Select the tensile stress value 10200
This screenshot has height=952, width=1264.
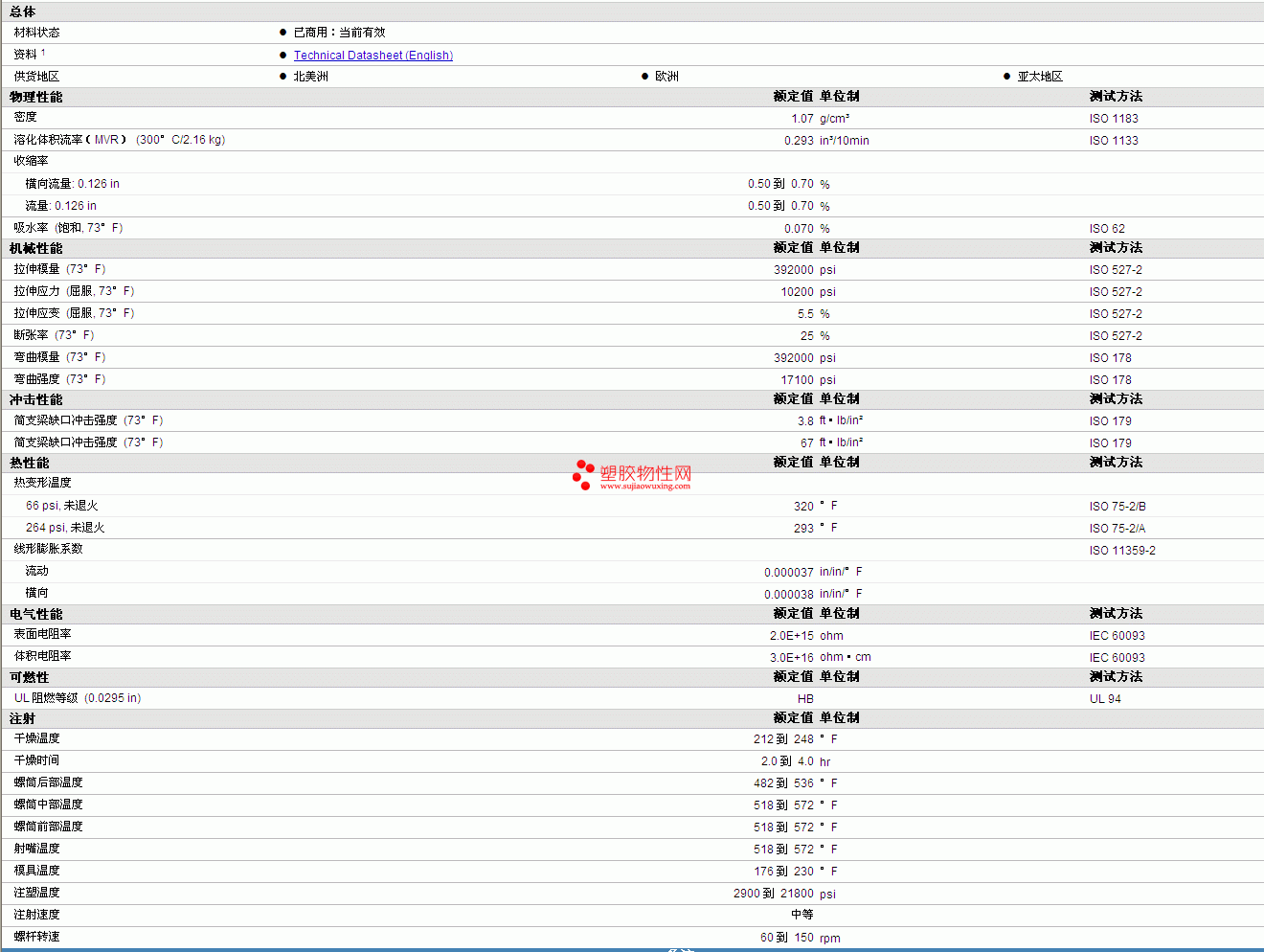[797, 292]
